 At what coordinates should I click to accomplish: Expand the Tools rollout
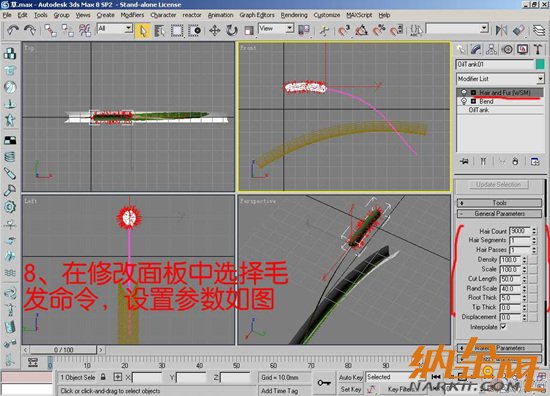coord(499,203)
